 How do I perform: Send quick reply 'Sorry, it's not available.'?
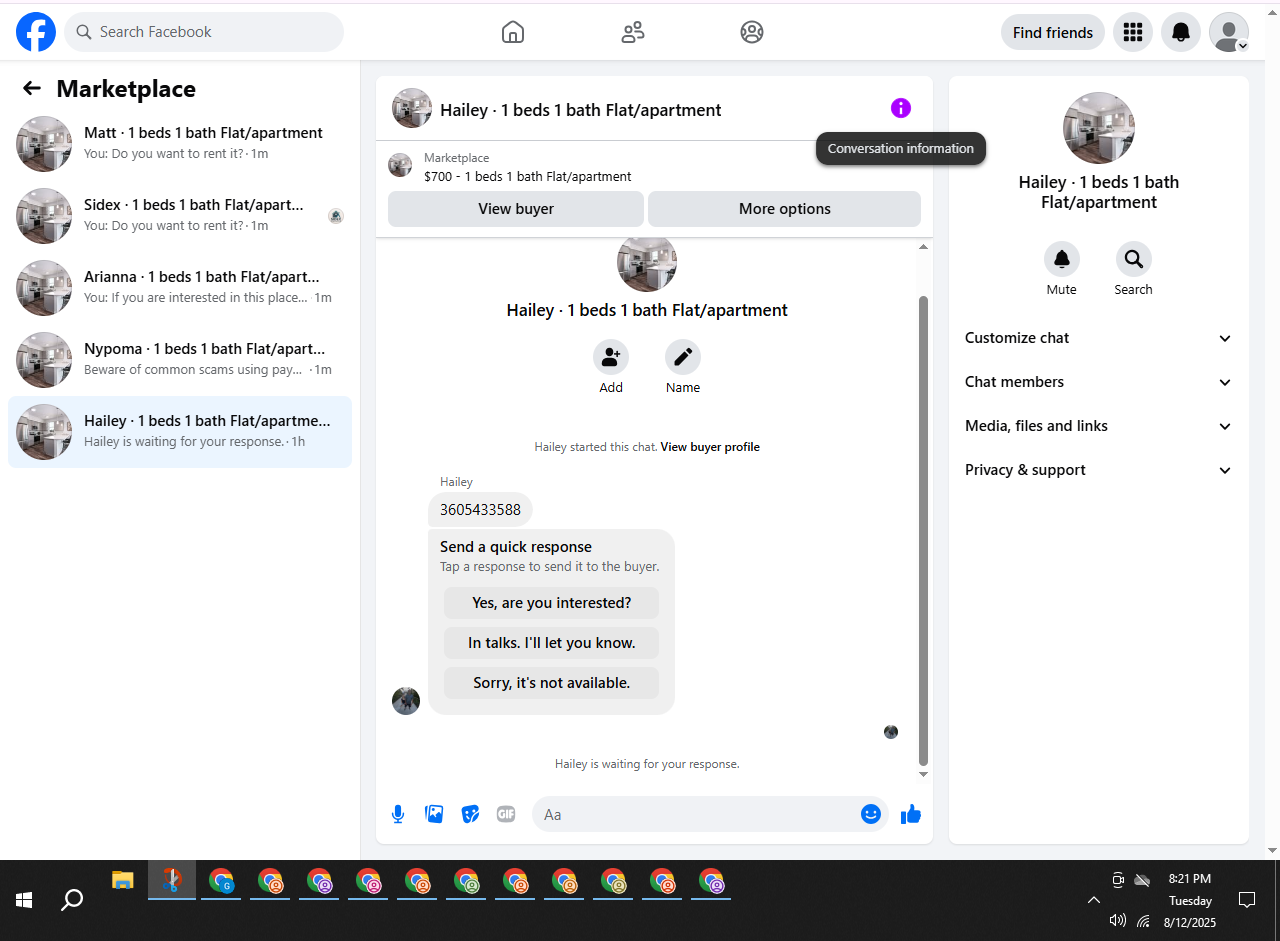[552, 683]
